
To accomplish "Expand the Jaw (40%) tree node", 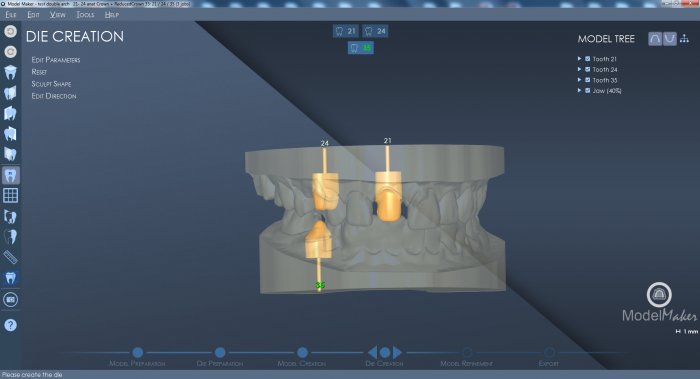I will click(579, 91).
